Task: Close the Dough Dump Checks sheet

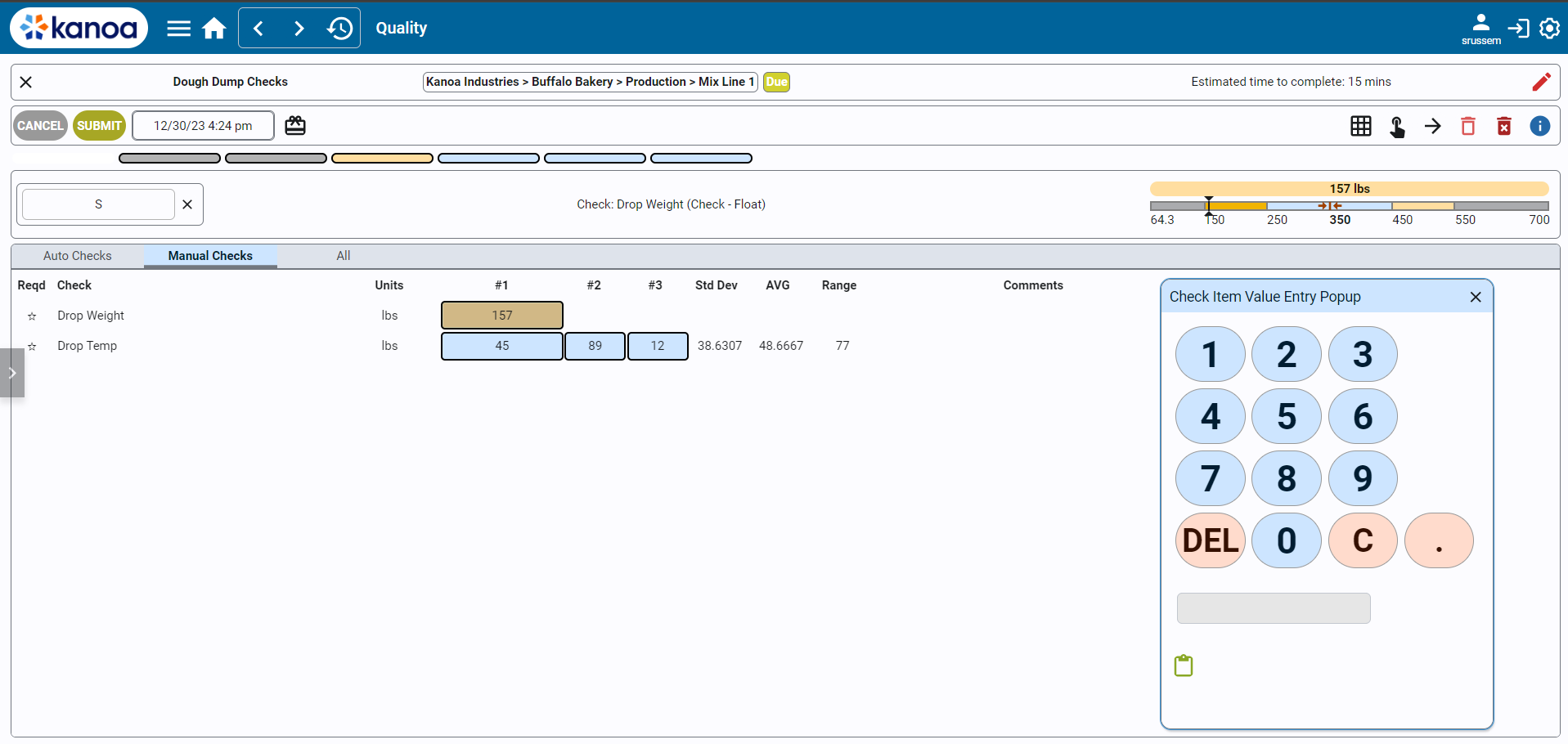Action: tap(26, 82)
